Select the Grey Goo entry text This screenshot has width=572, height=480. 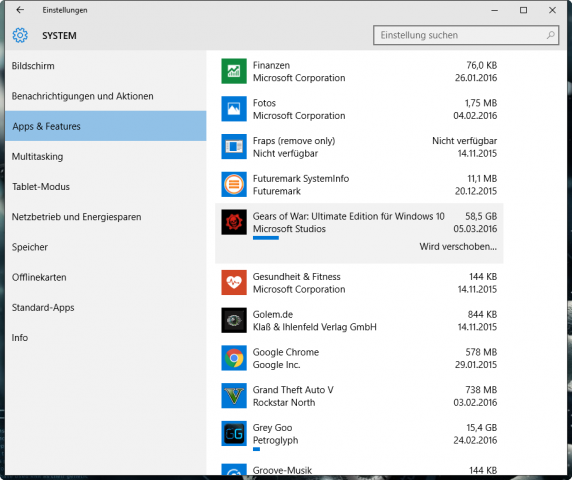pos(273,427)
